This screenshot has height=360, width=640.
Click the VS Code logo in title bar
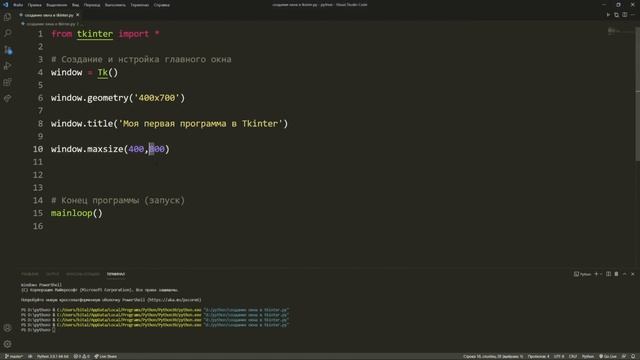pos(5,4)
